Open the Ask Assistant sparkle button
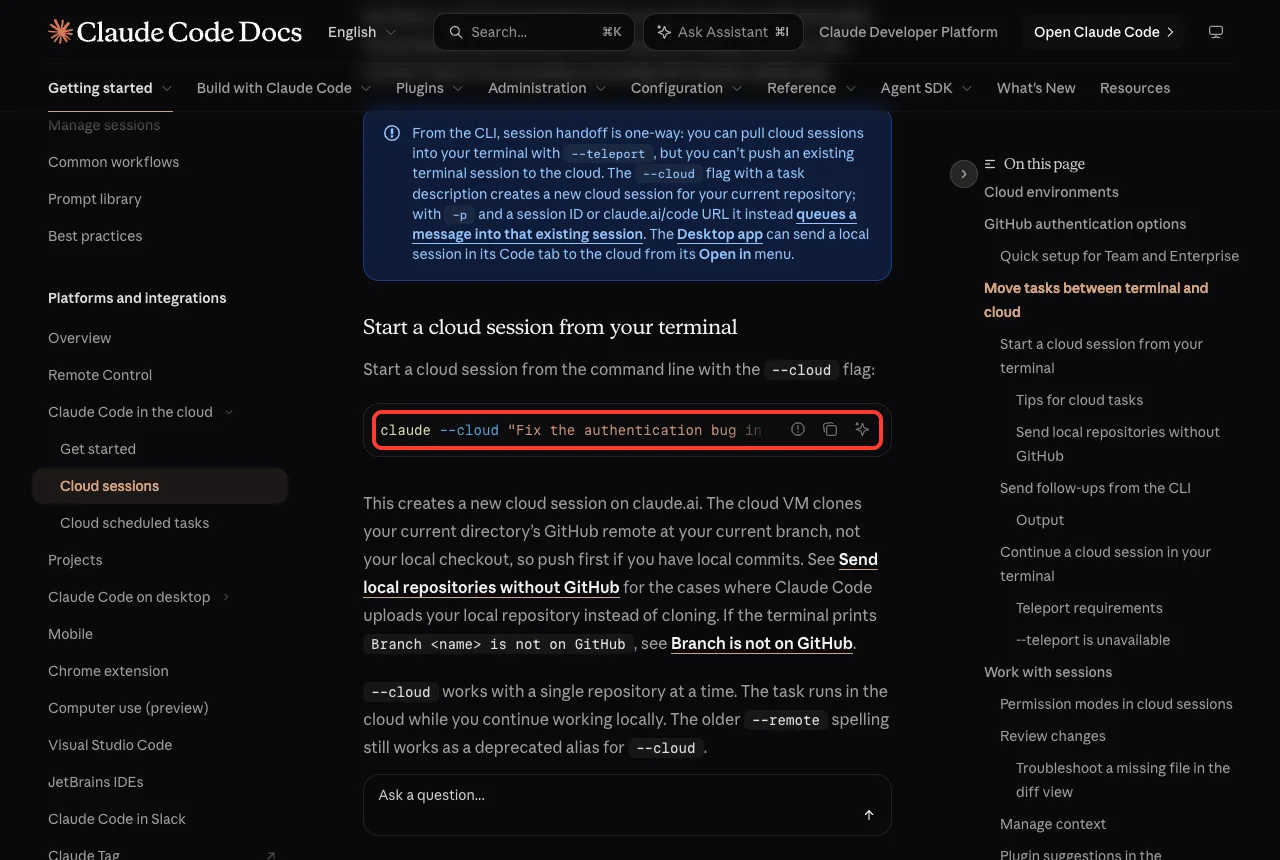Image resolution: width=1280 pixels, height=860 pixels. pyautogui.click(x=723, y=32)
